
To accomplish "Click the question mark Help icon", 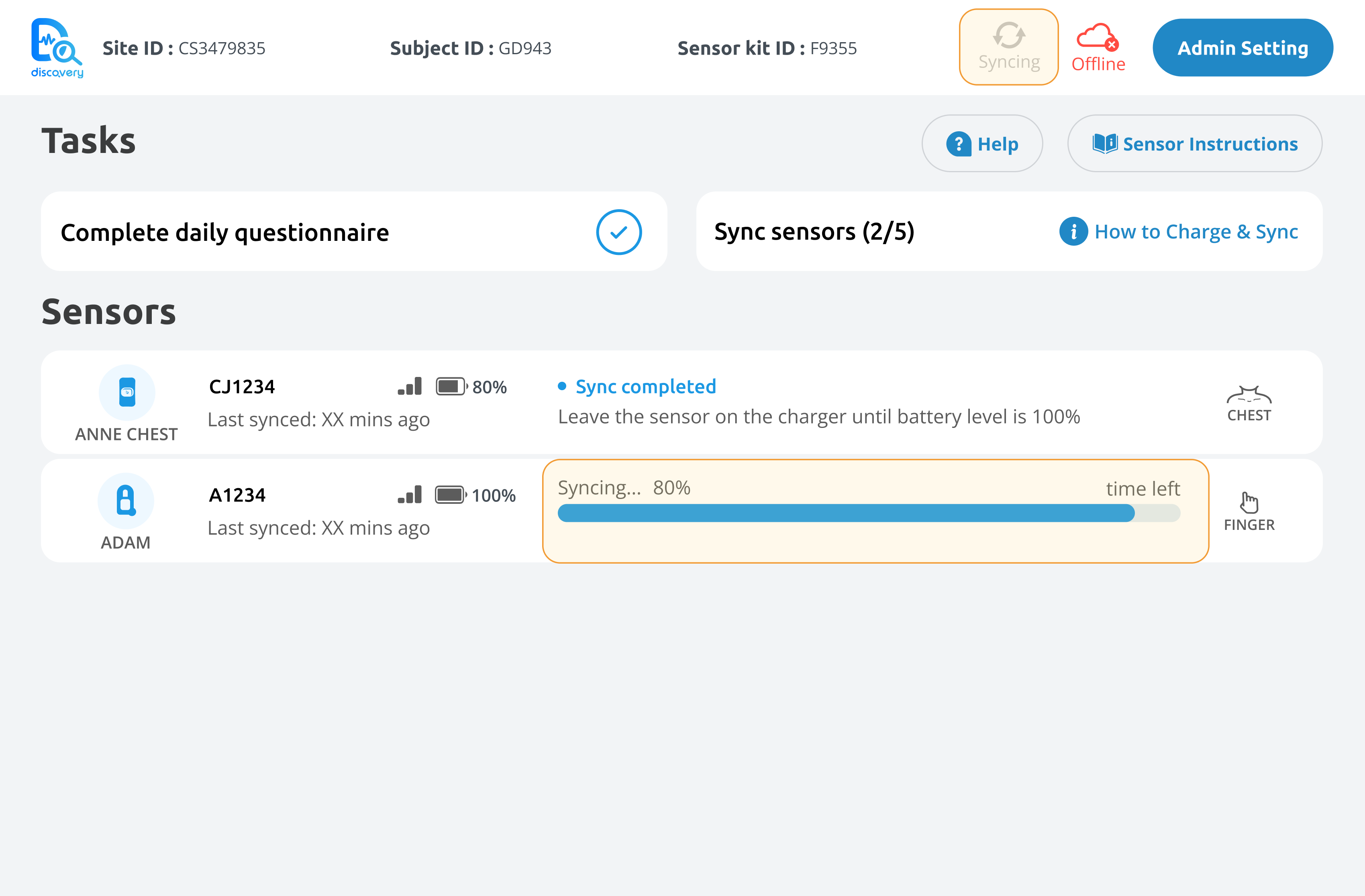I will coord(958,144).
